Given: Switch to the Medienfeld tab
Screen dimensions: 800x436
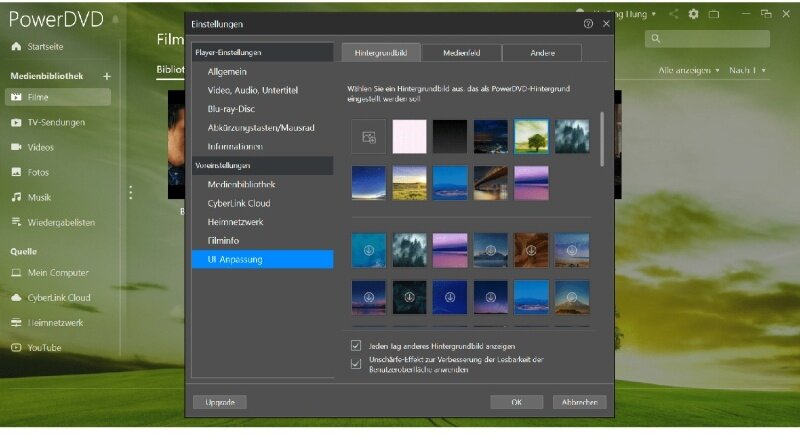Looking at the screenshot, I should [462, 53].
